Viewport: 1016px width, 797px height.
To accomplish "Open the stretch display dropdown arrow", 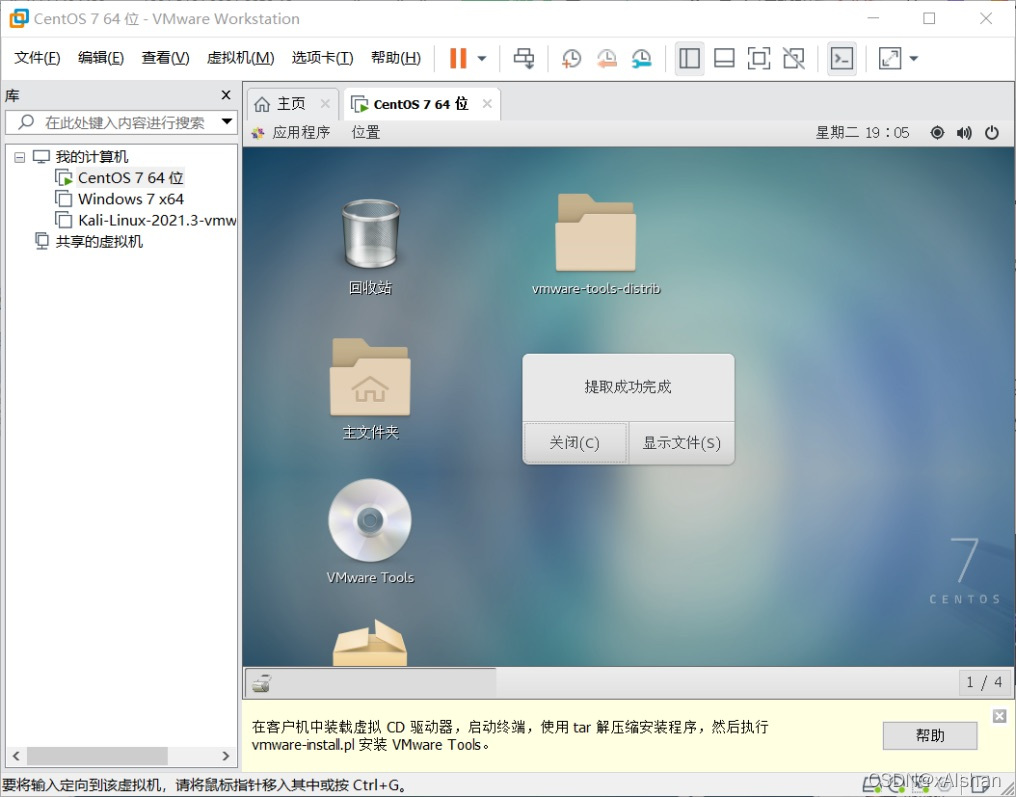I will click(914, 58).
